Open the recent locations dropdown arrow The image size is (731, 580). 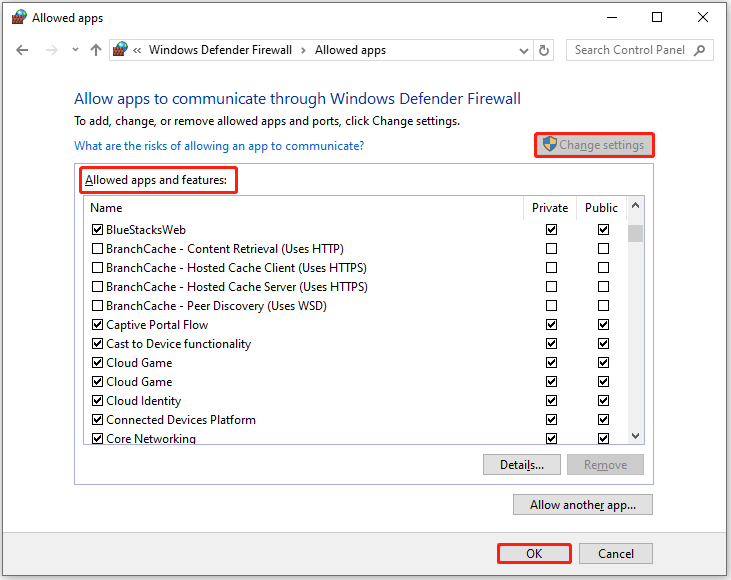click(x=75, y=50)
